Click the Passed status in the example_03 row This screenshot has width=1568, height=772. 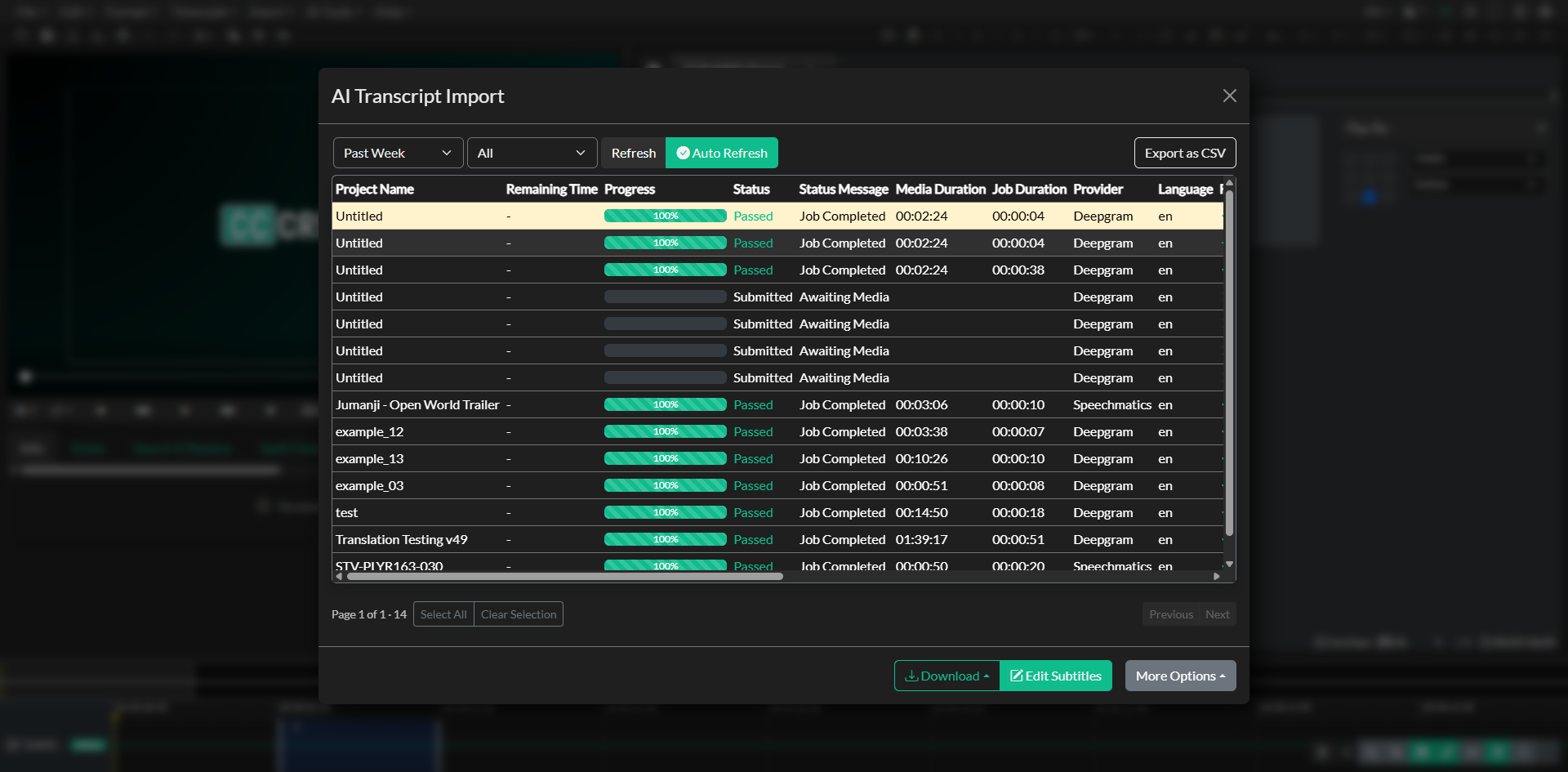tap(753, 485)
